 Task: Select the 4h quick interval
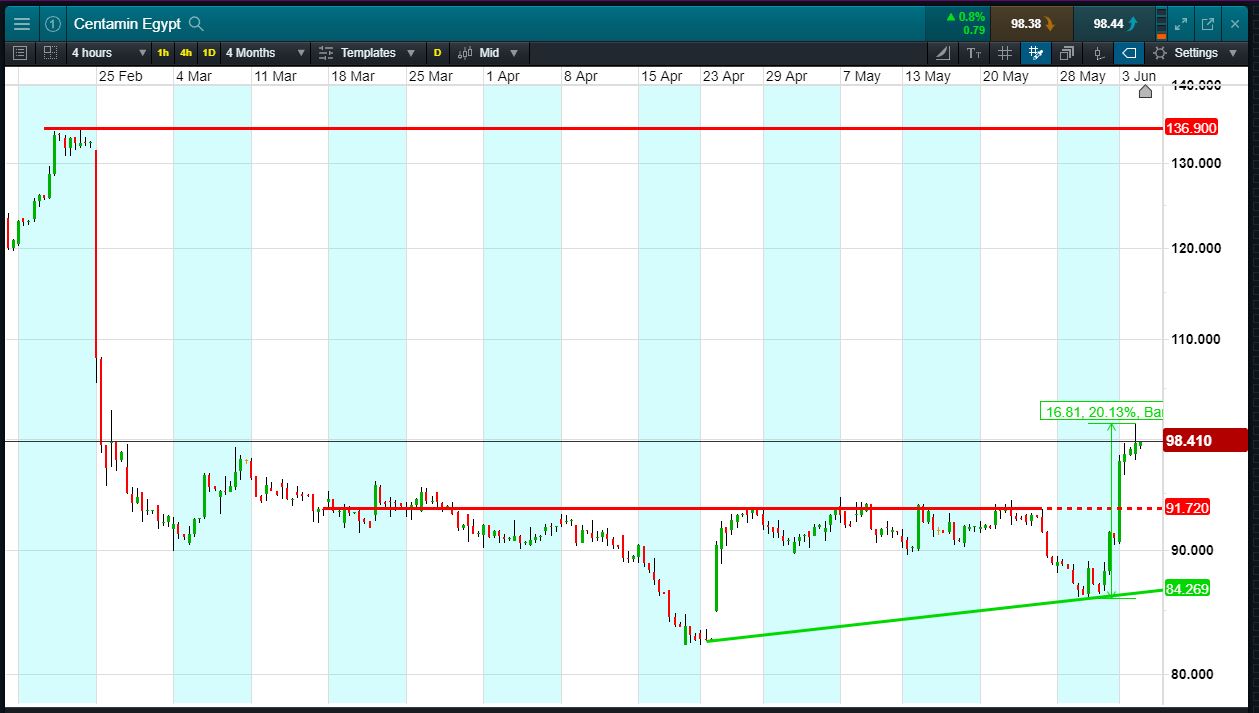[x=186, y=53]
